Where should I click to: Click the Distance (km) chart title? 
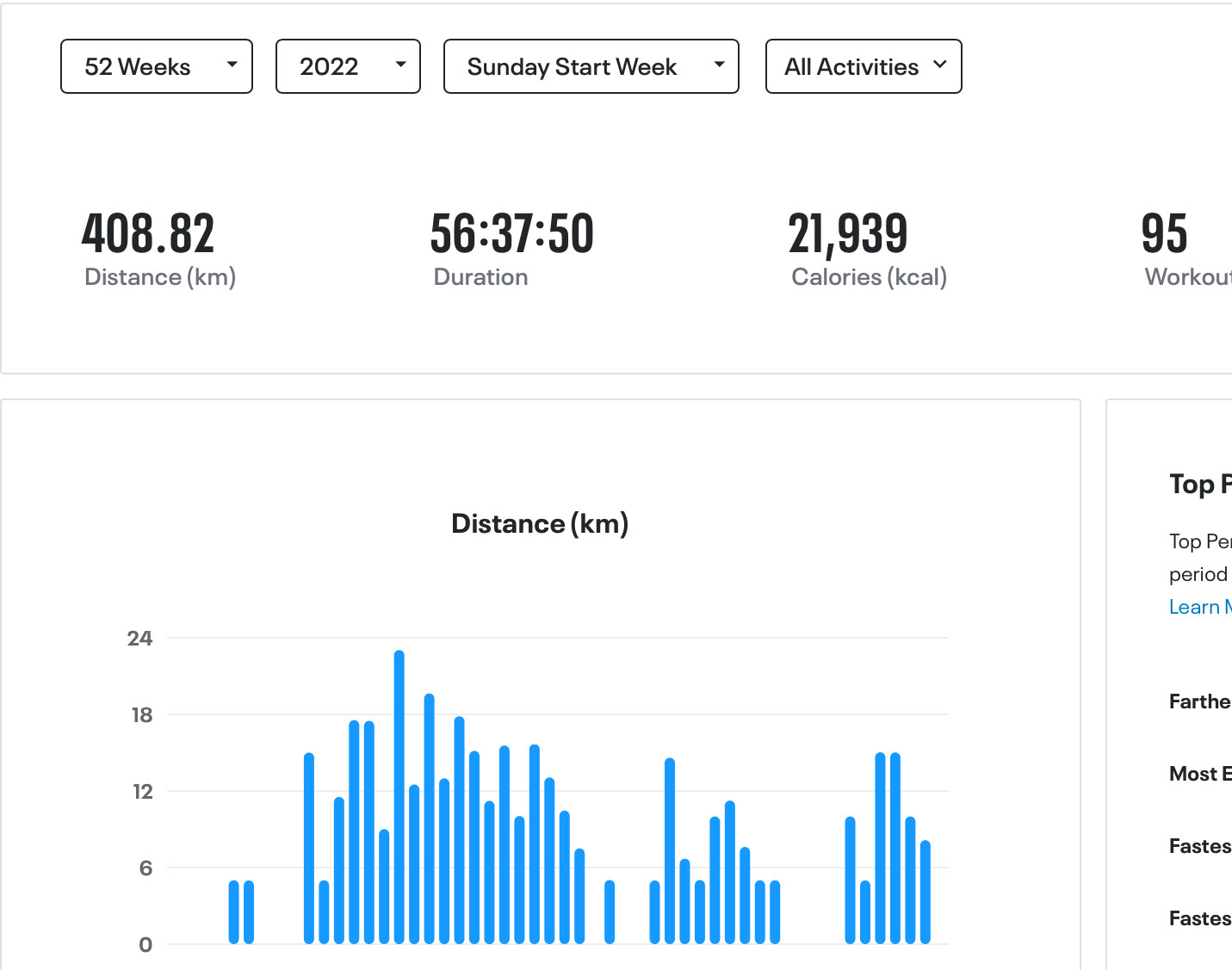coord(540,523)
